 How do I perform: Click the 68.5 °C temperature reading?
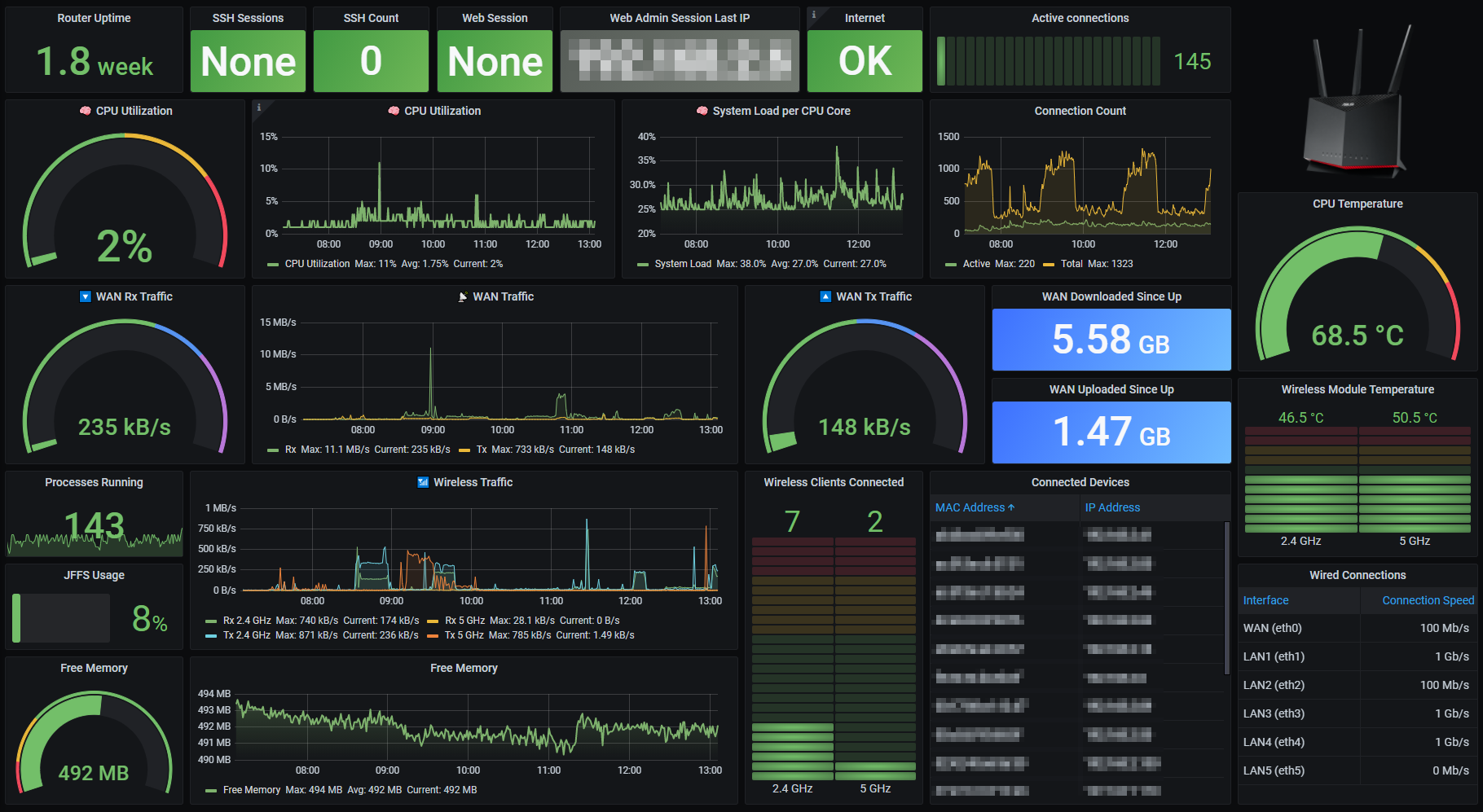(1358, 335)
